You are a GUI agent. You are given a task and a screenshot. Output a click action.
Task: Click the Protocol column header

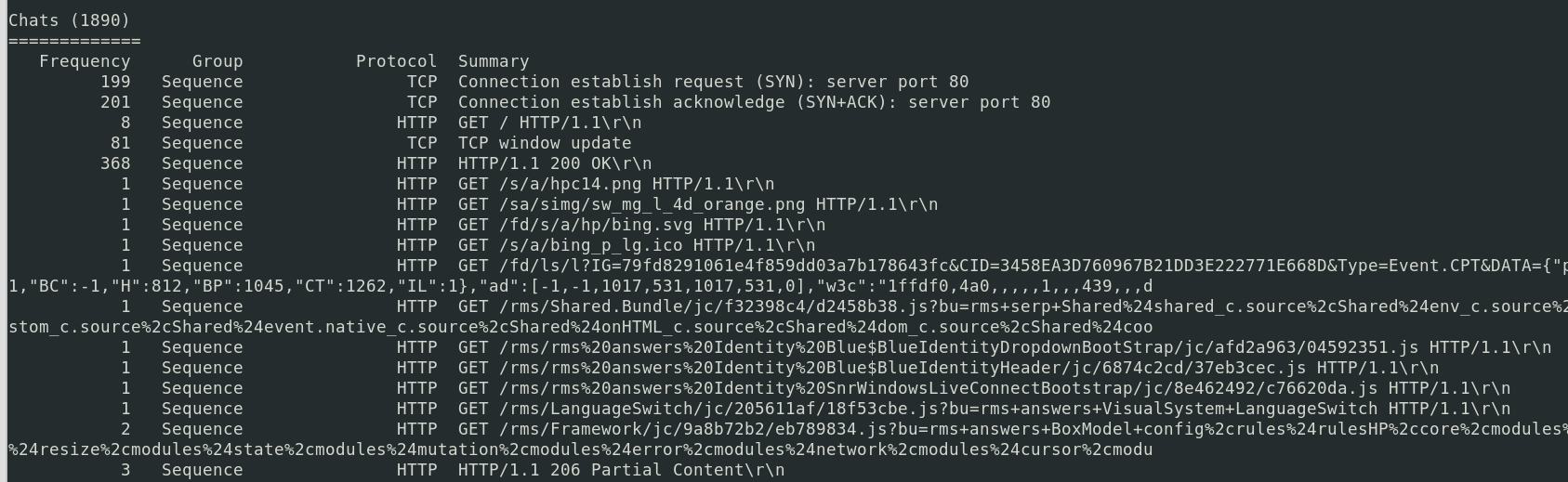396,61
